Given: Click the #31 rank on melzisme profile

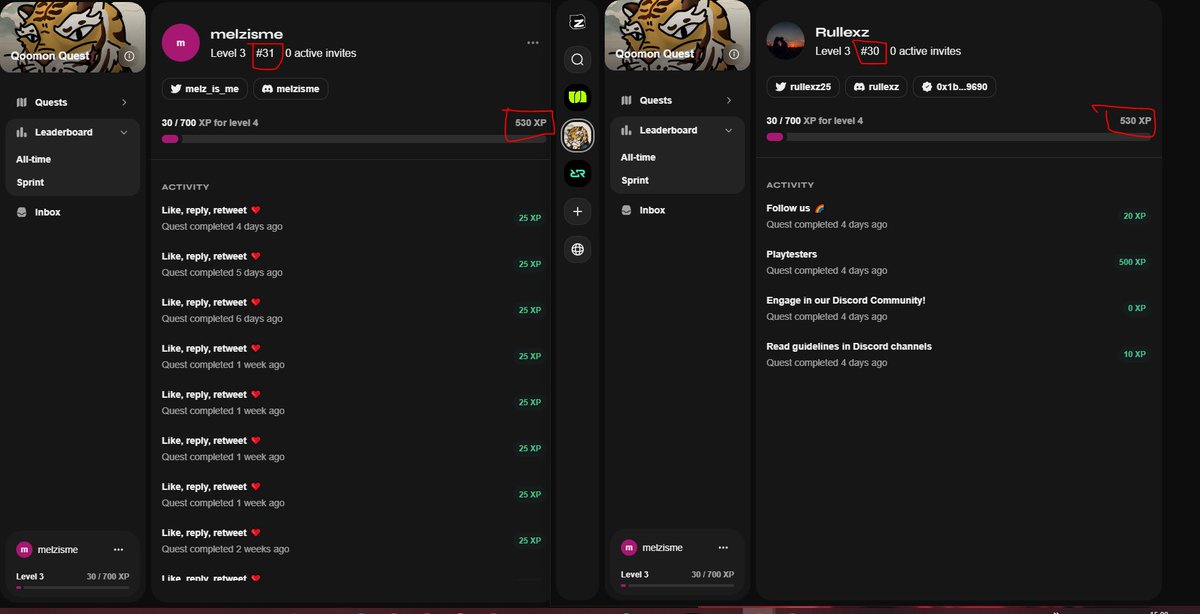Looking at the screenshot, I should click(265, 53).
